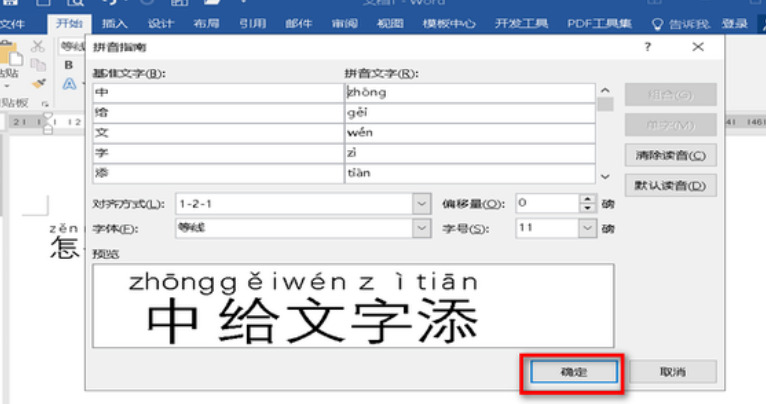Click pinyin field containing tiān
This screenshot has width=766, height=404.
click(x=470, y=173)
